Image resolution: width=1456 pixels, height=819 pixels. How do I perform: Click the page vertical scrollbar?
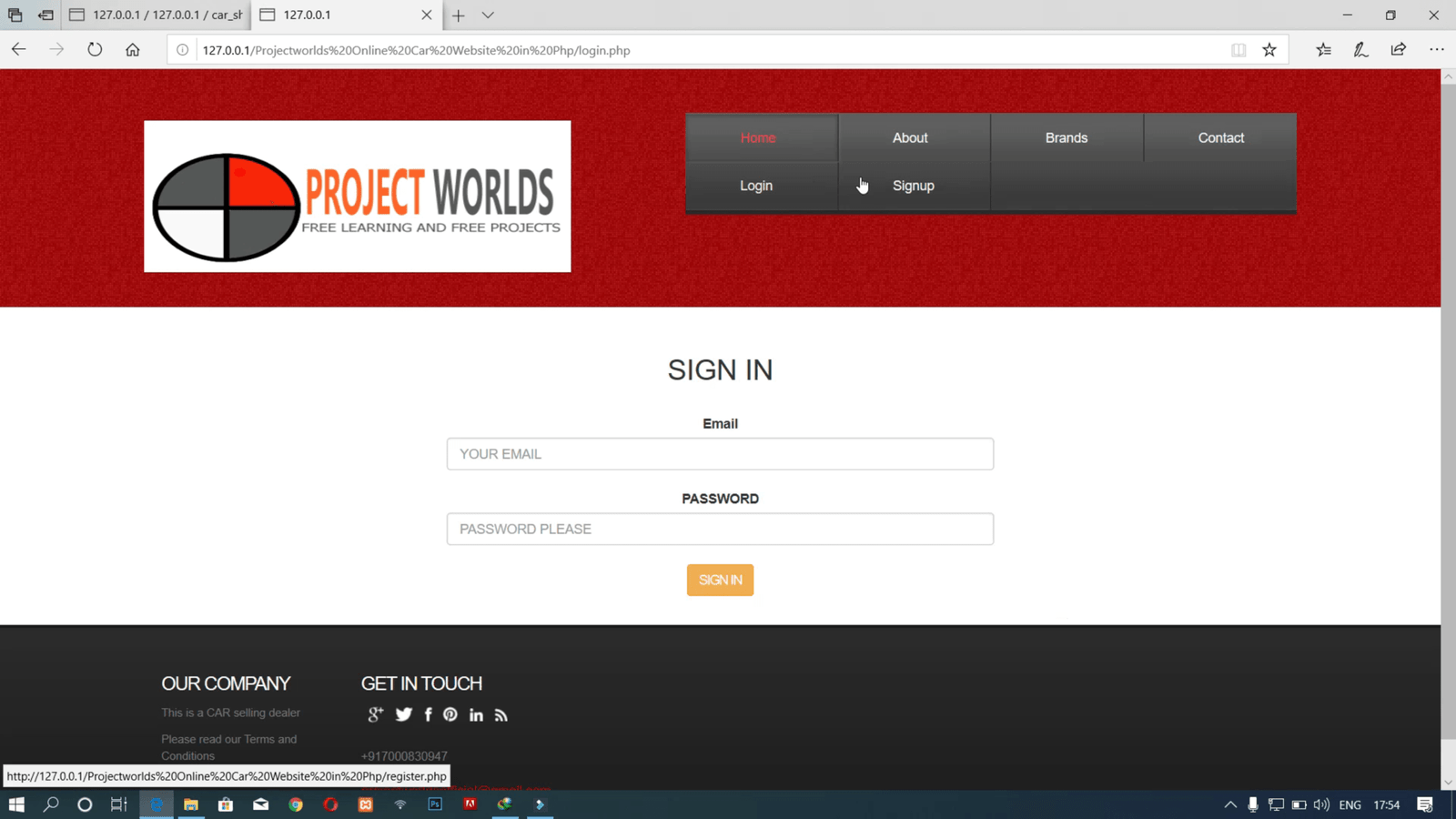click(1448, 409)
